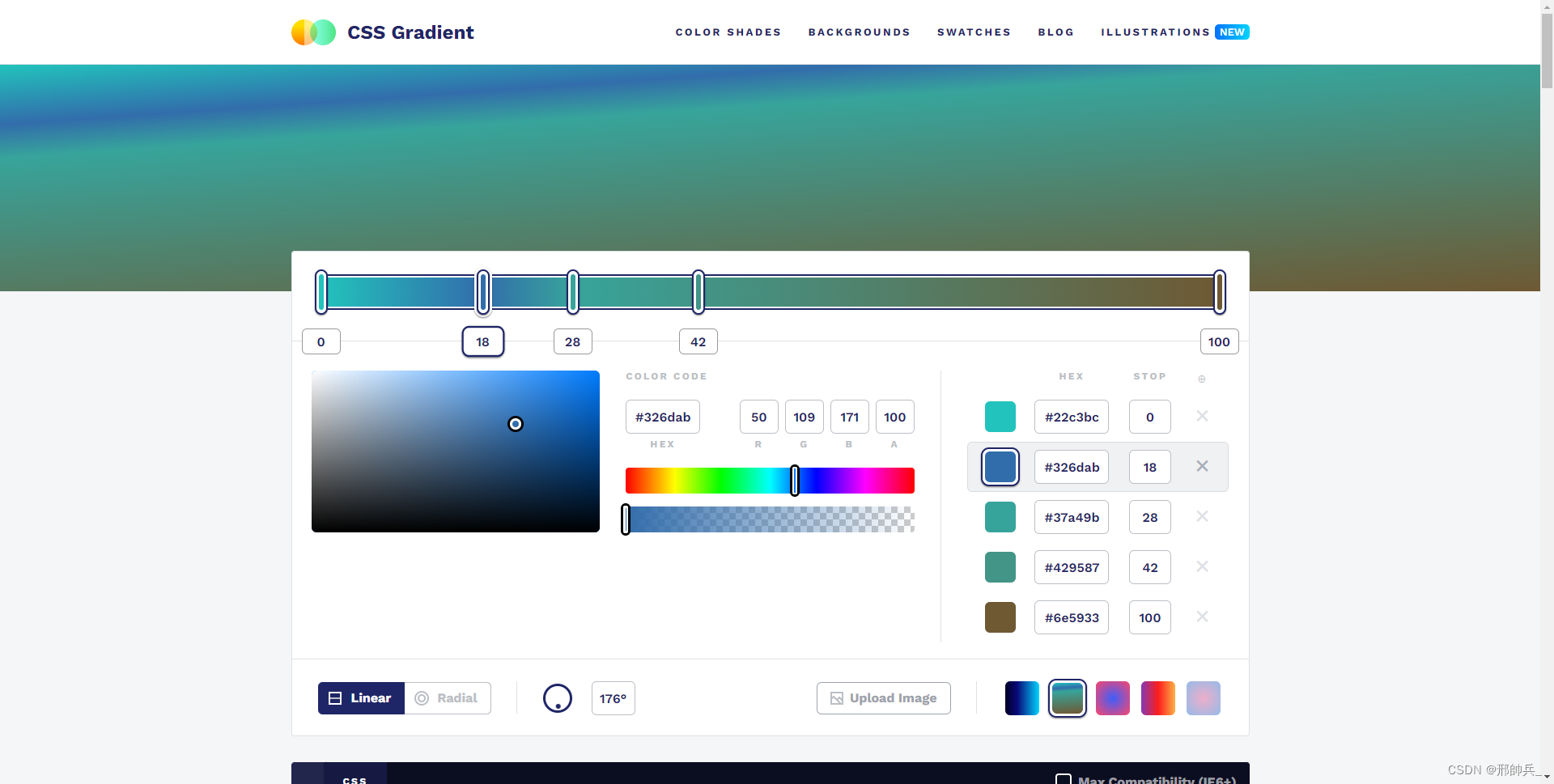Select the #326dab blue swatch
1554x784 pixels.
[1000, 467]
